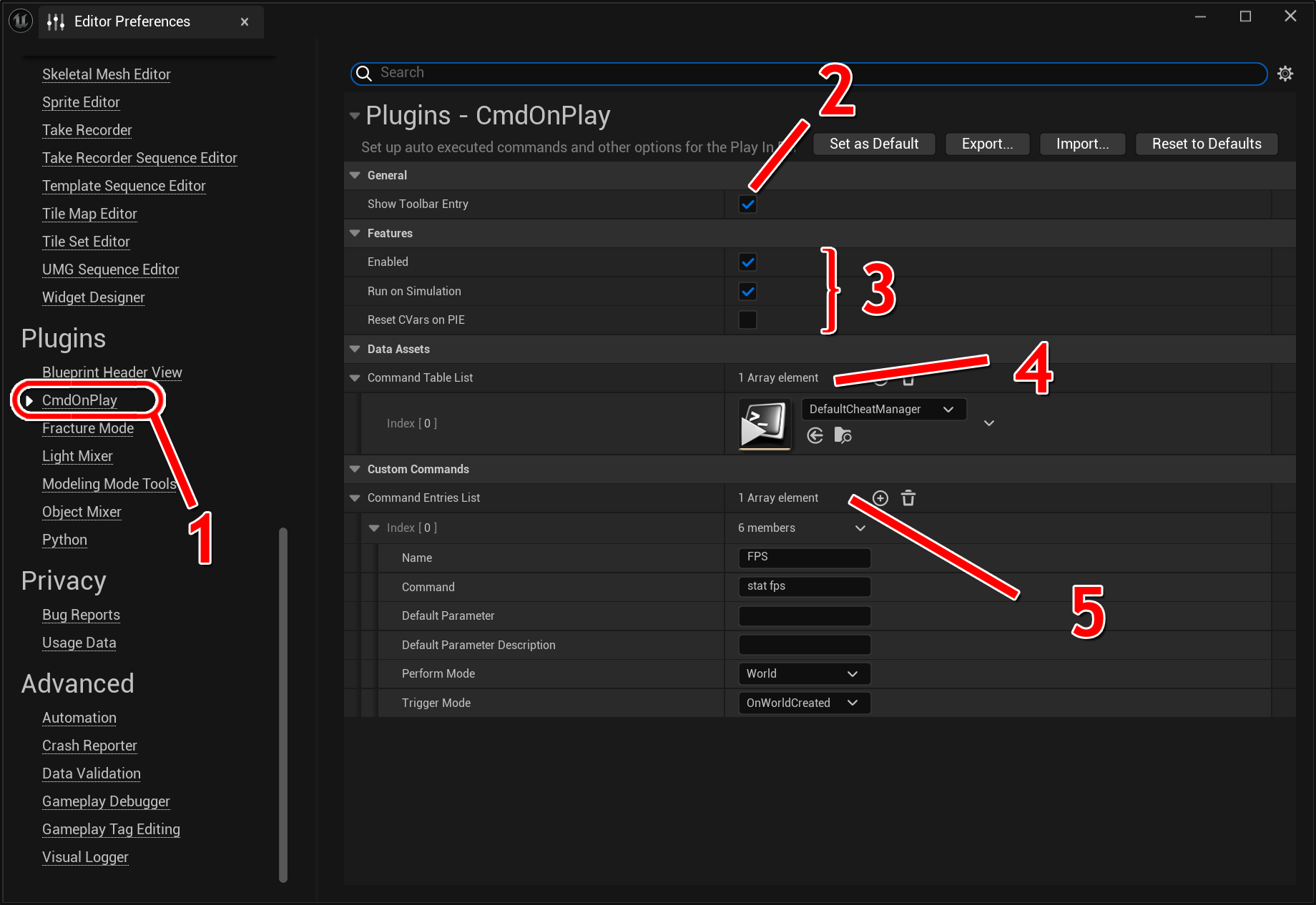The width and height of the screenshot is (1316, 905).
Task: Change Perform Mode from World
Action: [x=803, y=673]
